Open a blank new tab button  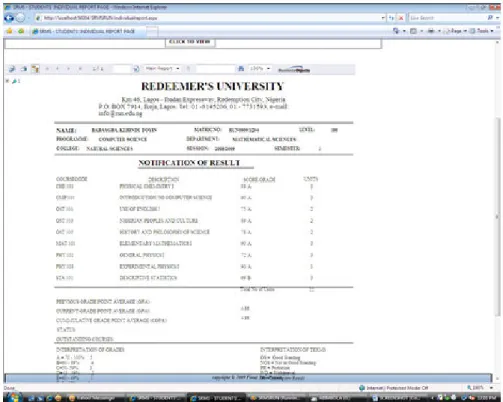(152, 31)
